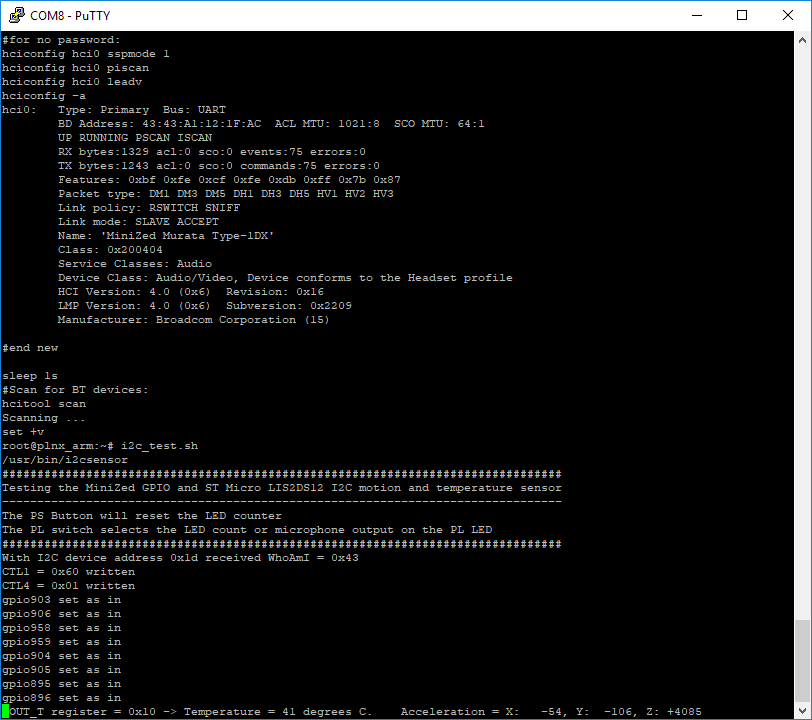Click 'gpio903 set as in' line
The height and width of the screenshot is (720, 812).
[x=61, y=599]
